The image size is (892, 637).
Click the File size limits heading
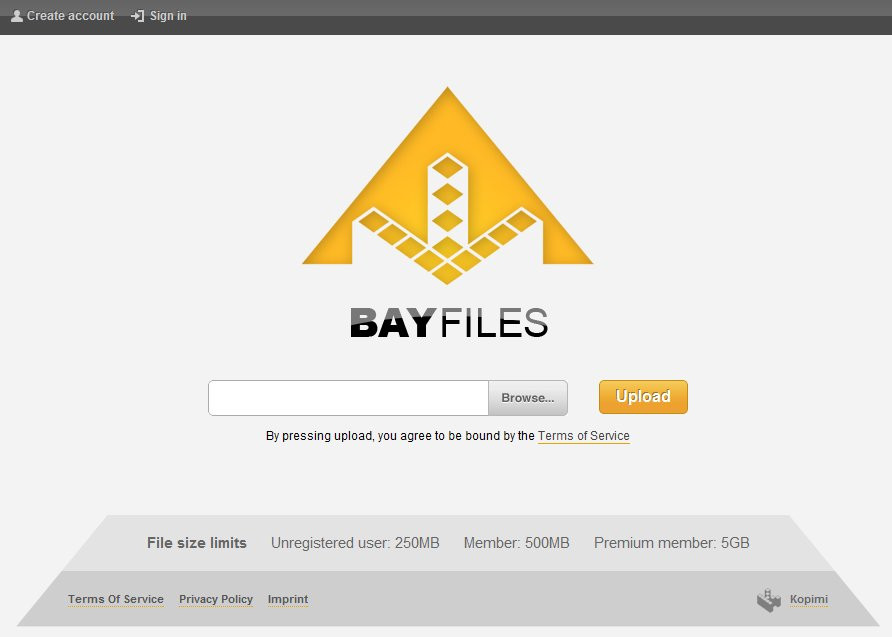[196, 542]
